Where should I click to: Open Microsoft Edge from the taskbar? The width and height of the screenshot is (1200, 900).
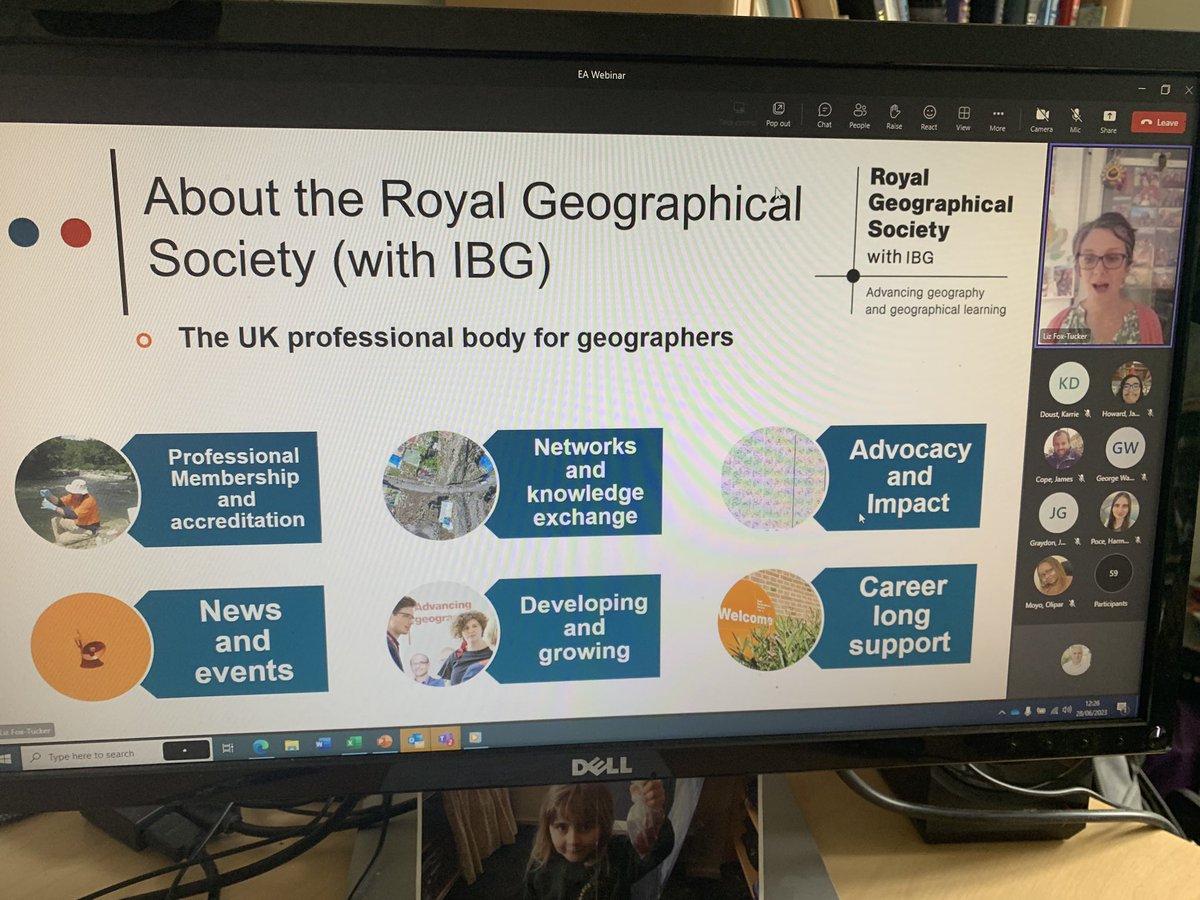point(259,745)
